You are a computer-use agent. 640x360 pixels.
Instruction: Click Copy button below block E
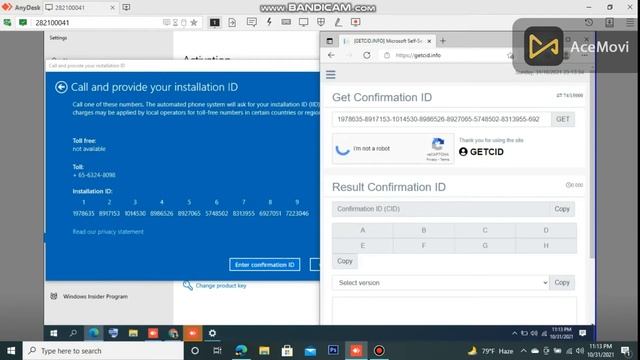click(345, 261)
